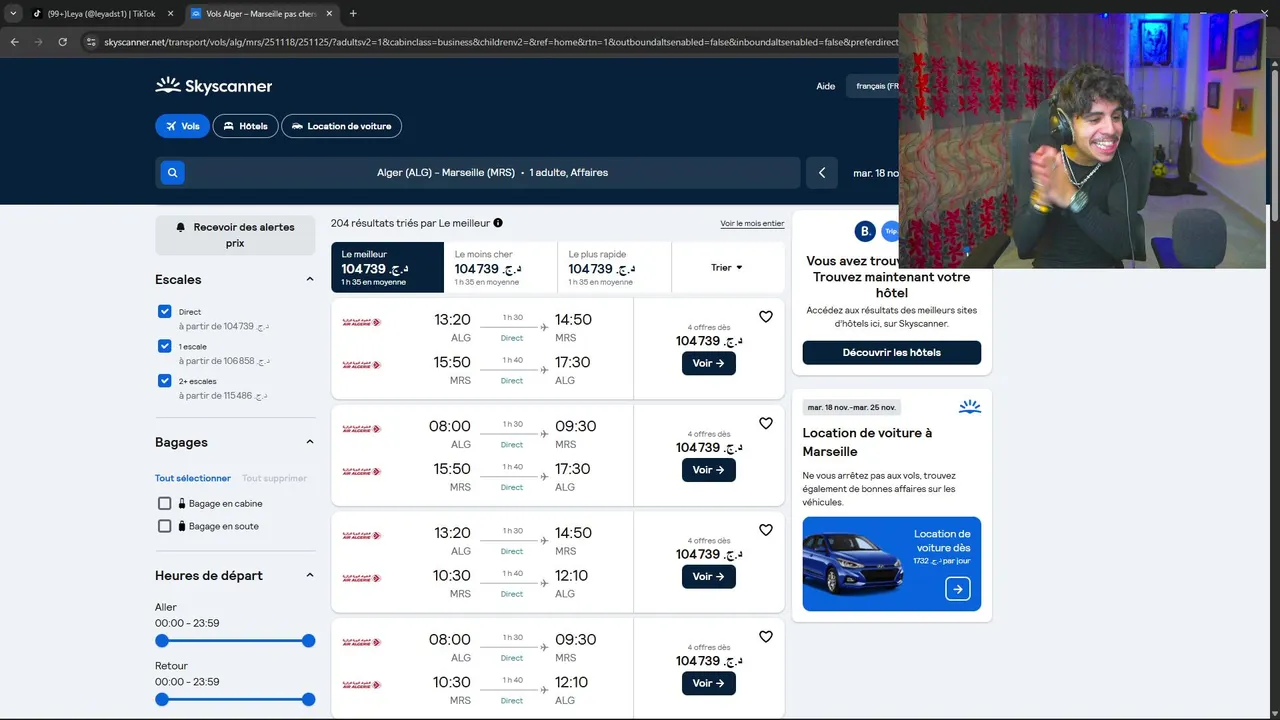Uncheck the 1 escale checkbox
The height and width of the screenshot is (720, 1280).
[x=165, y=346]
